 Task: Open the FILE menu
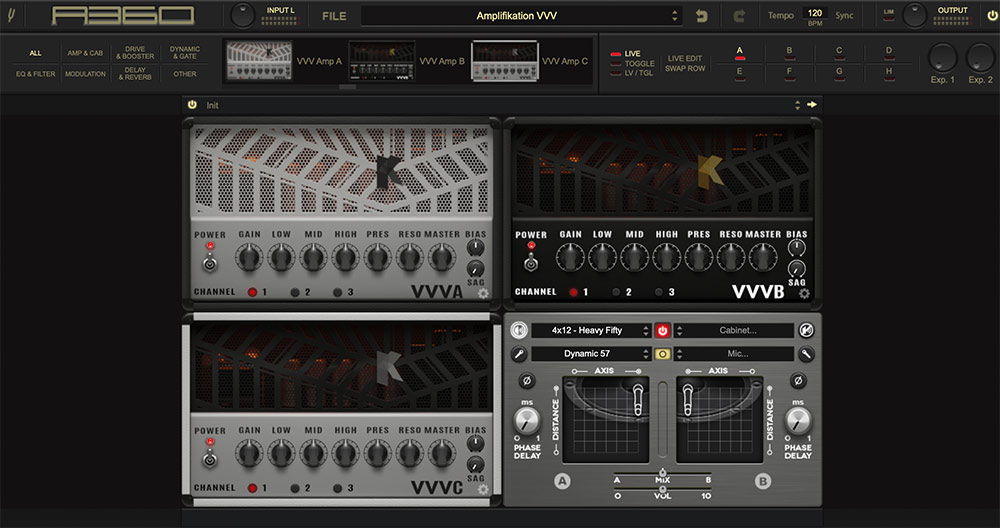[x=334, y=16]
